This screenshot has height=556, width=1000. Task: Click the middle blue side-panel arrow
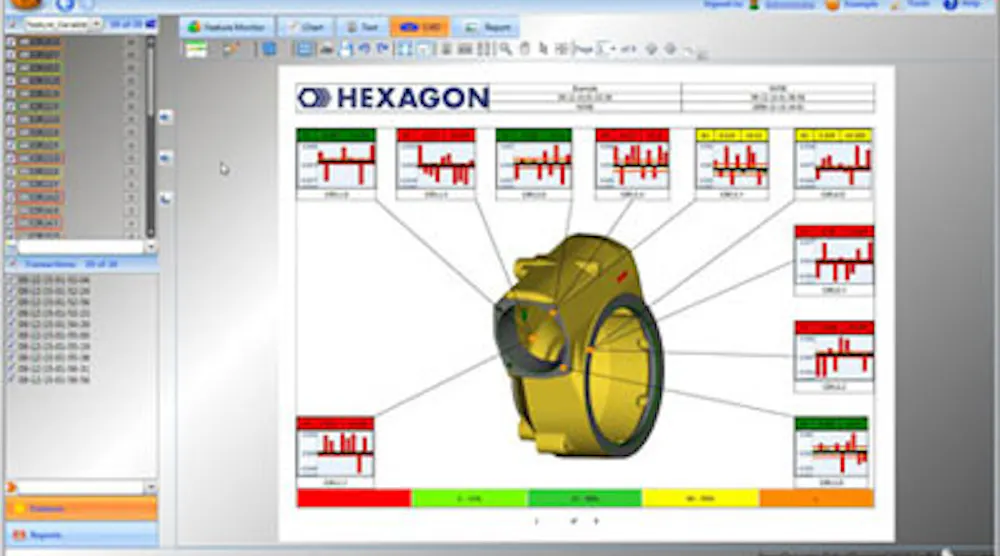(x=165, y=157)
